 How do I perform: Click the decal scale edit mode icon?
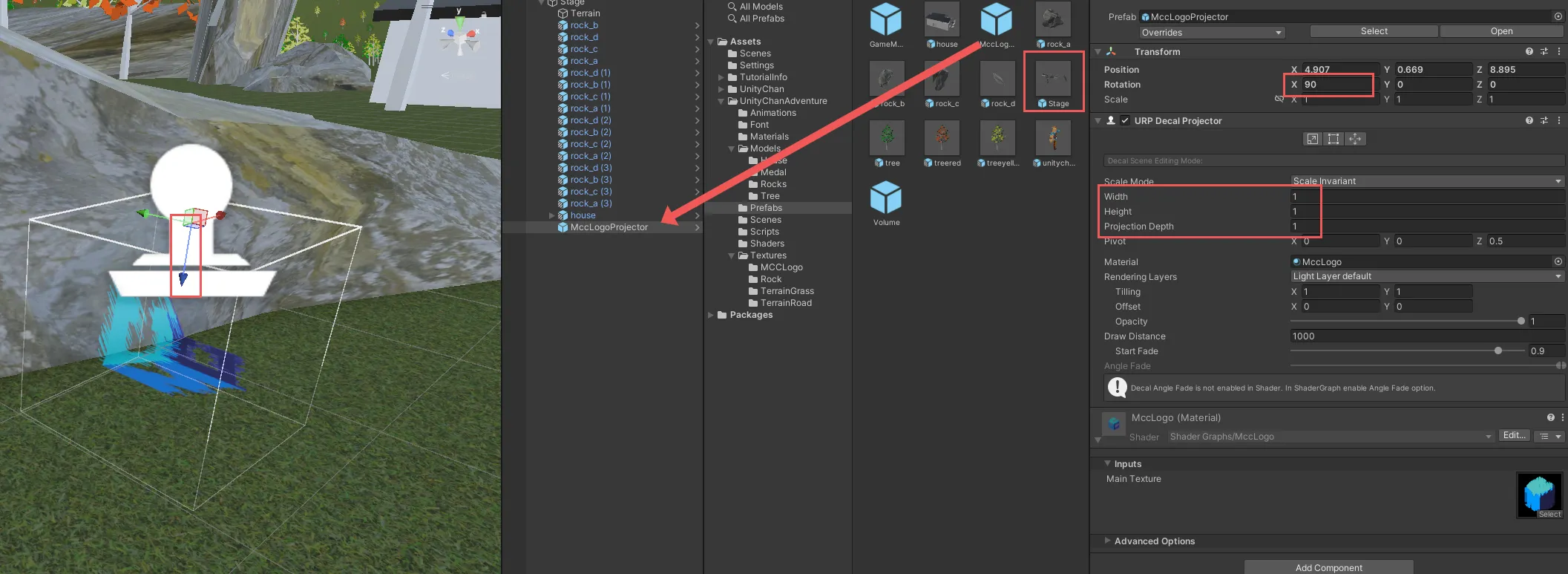click(1313, 139)
